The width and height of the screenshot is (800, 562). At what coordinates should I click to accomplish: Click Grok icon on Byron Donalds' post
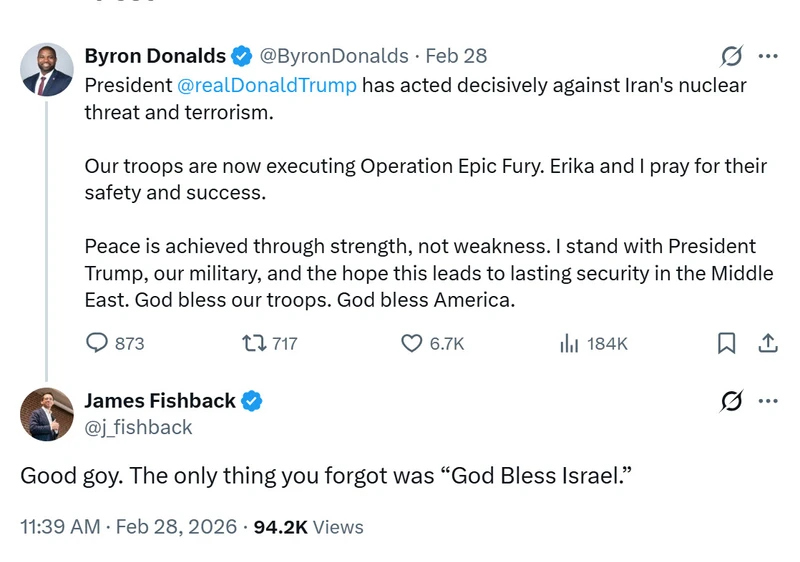pos(732,56)
